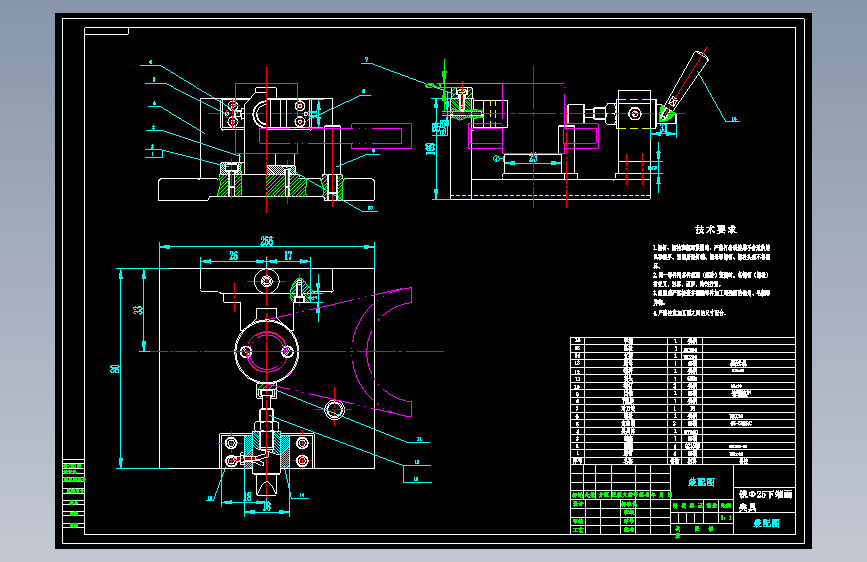Click the balloon number 14 leader label
Screen dimensions: 867x562
tap(302, 496)
